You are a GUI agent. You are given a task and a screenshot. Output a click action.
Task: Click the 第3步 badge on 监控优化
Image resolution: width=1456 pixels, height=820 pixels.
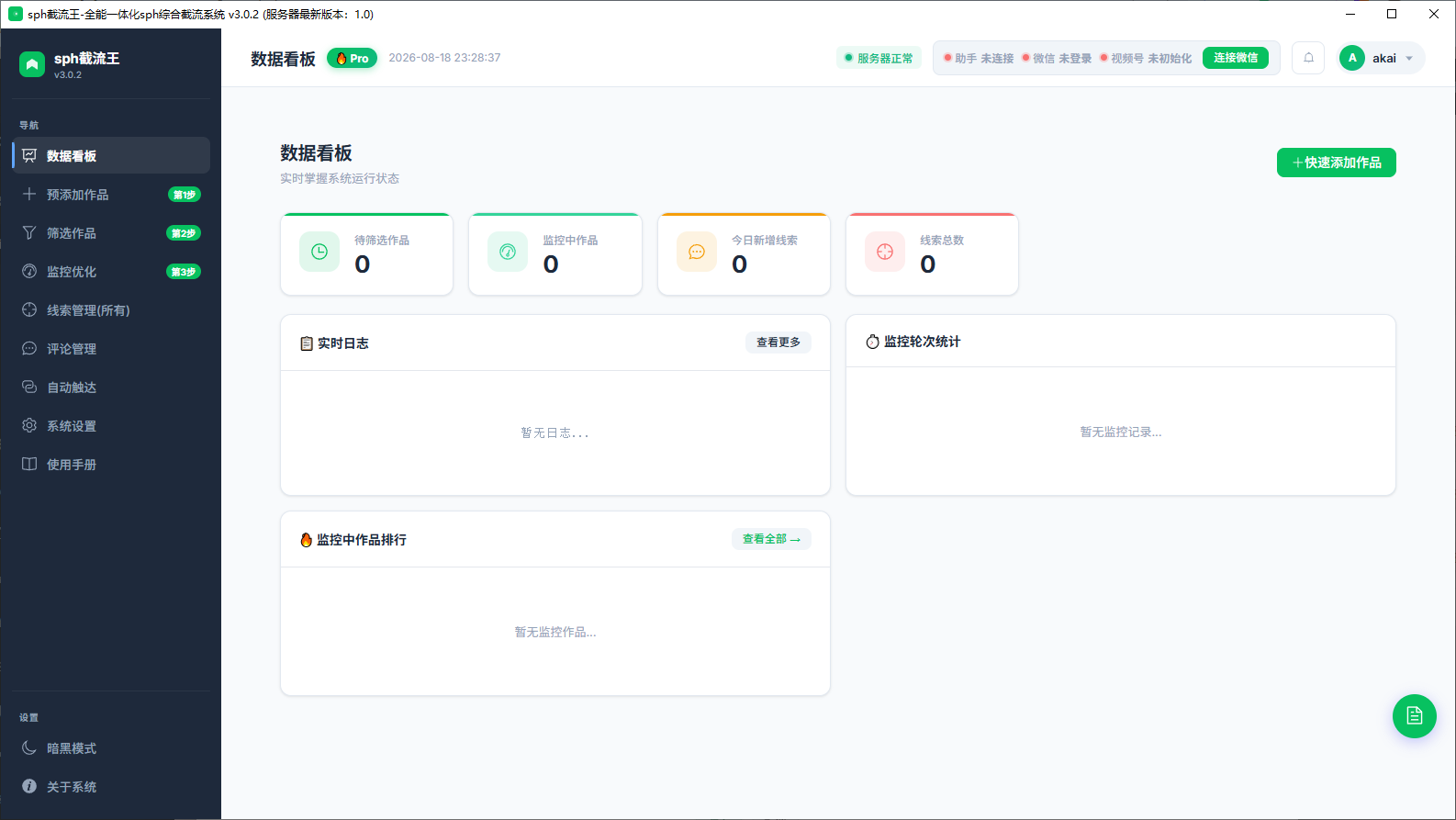point(184,272)
